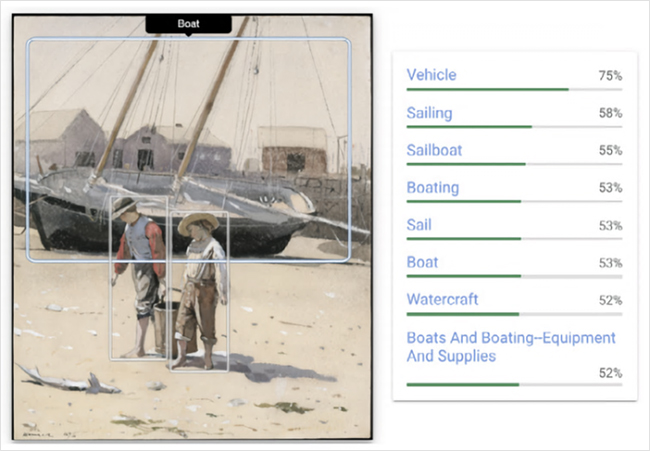
Task: Click the bucket between the boys
Action: [163, 323]
